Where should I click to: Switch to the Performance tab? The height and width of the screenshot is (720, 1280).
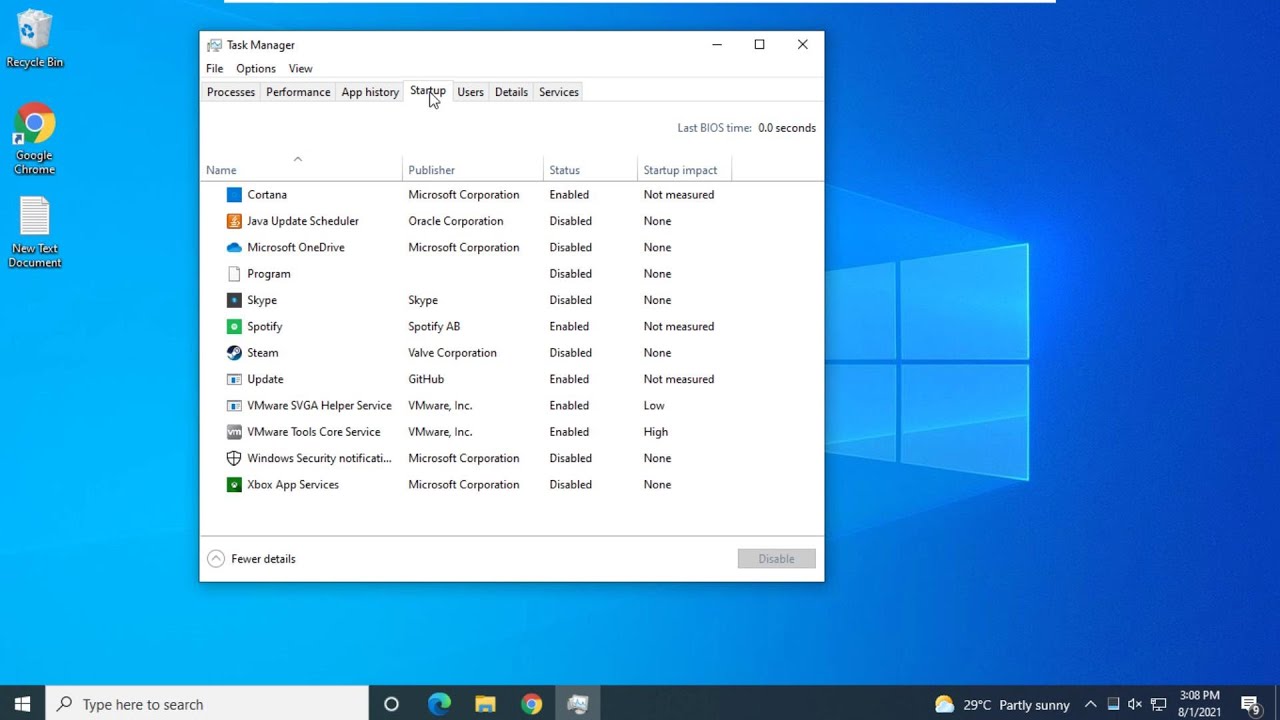coord(298,92)
